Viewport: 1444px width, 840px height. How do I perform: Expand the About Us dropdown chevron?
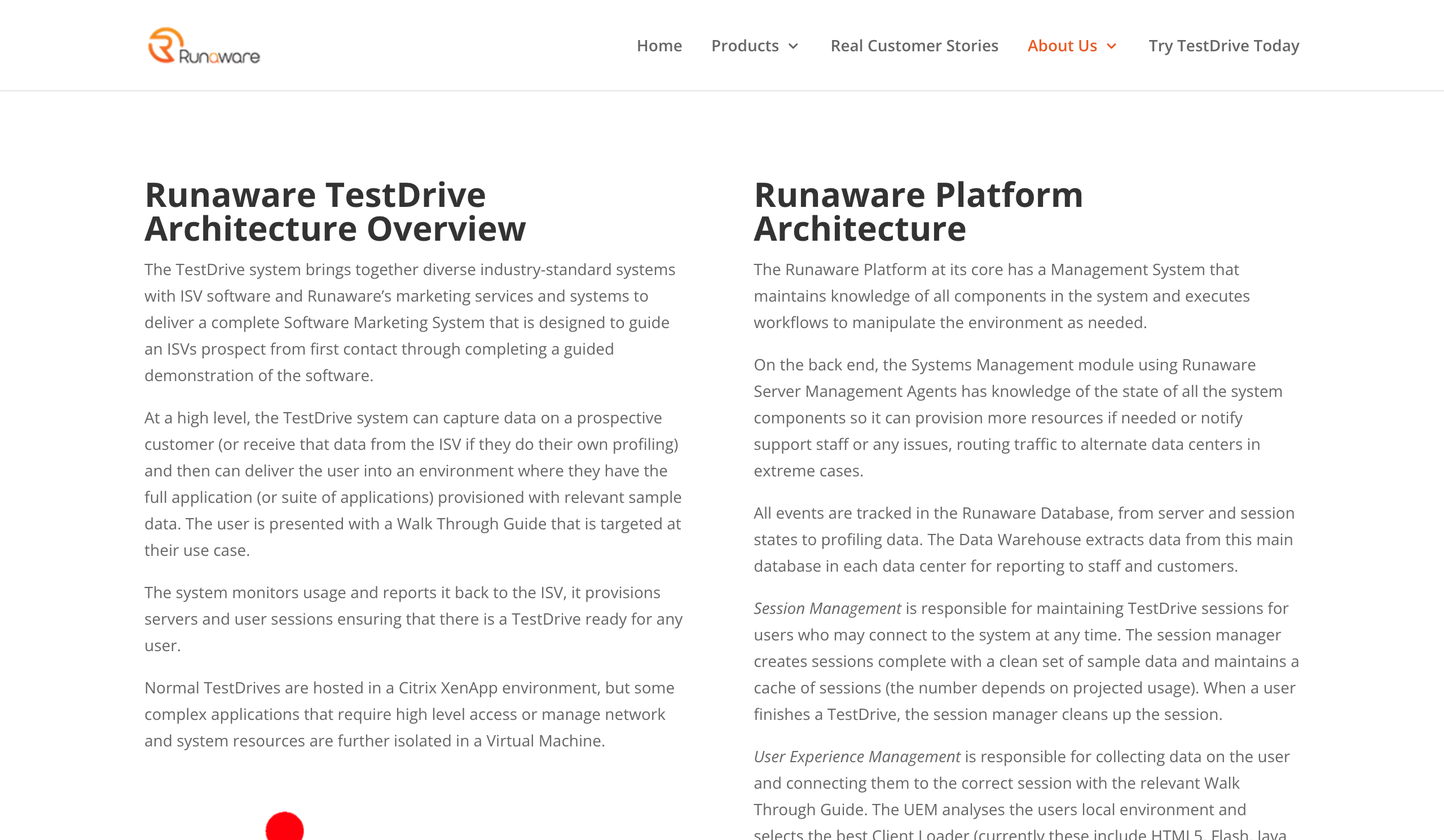tap(1111, 46)
